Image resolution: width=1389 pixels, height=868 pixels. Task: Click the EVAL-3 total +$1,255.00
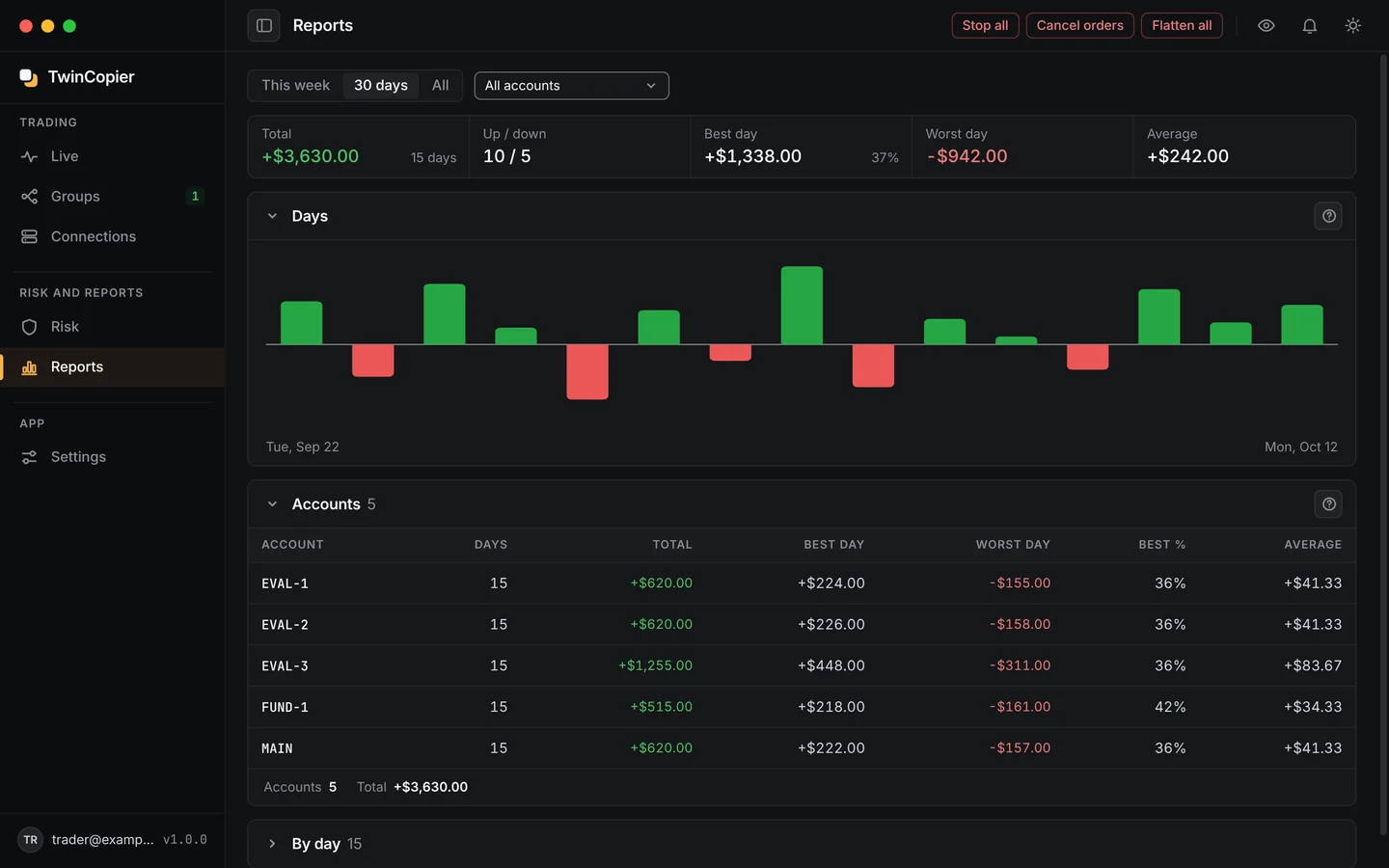(x=656, y=666)
